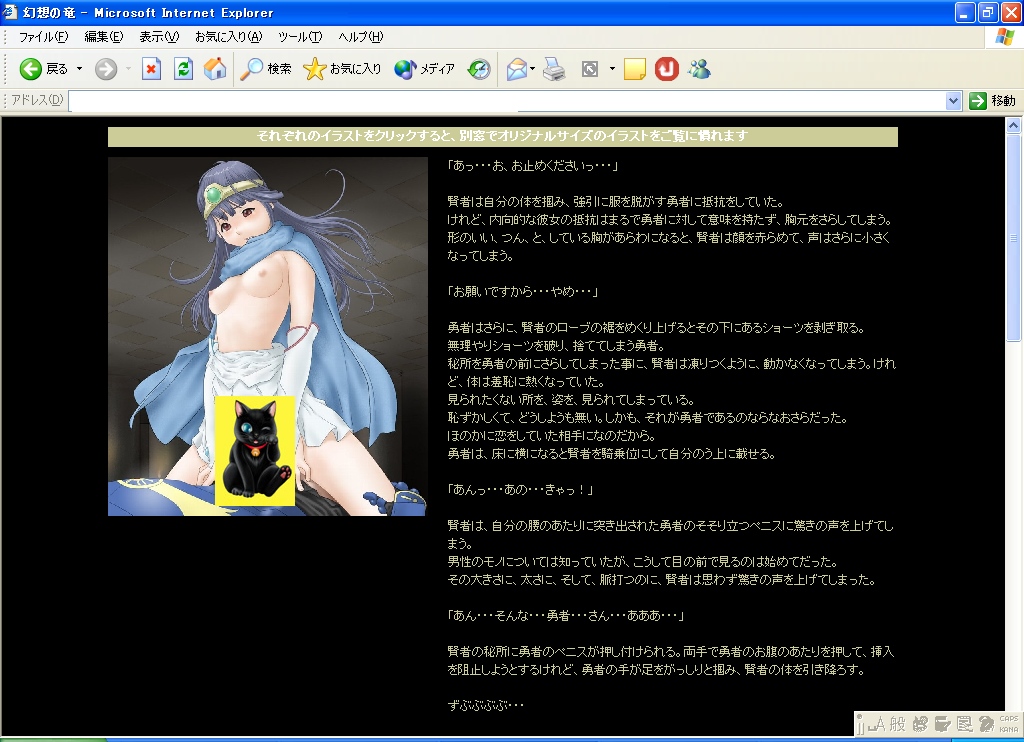The image size is (1024, 742).
Task: Restore down the Internet Explorer window
Action: click(987, 12)
